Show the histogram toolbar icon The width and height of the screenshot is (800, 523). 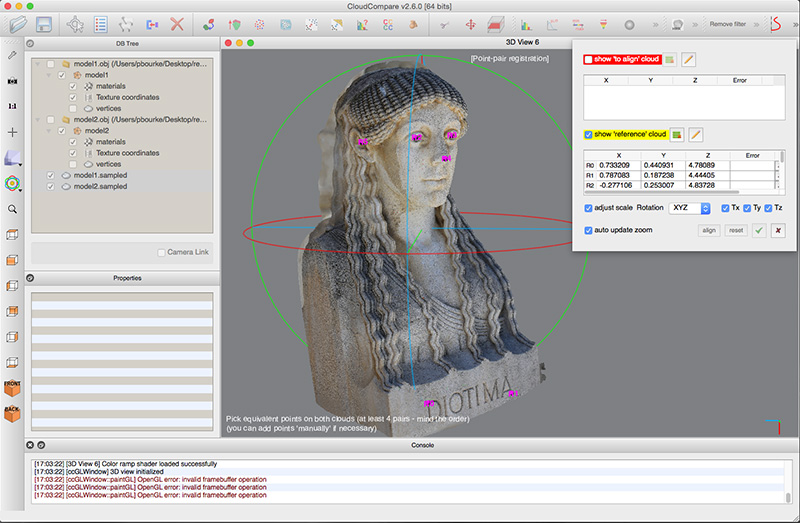coord(526,24)
